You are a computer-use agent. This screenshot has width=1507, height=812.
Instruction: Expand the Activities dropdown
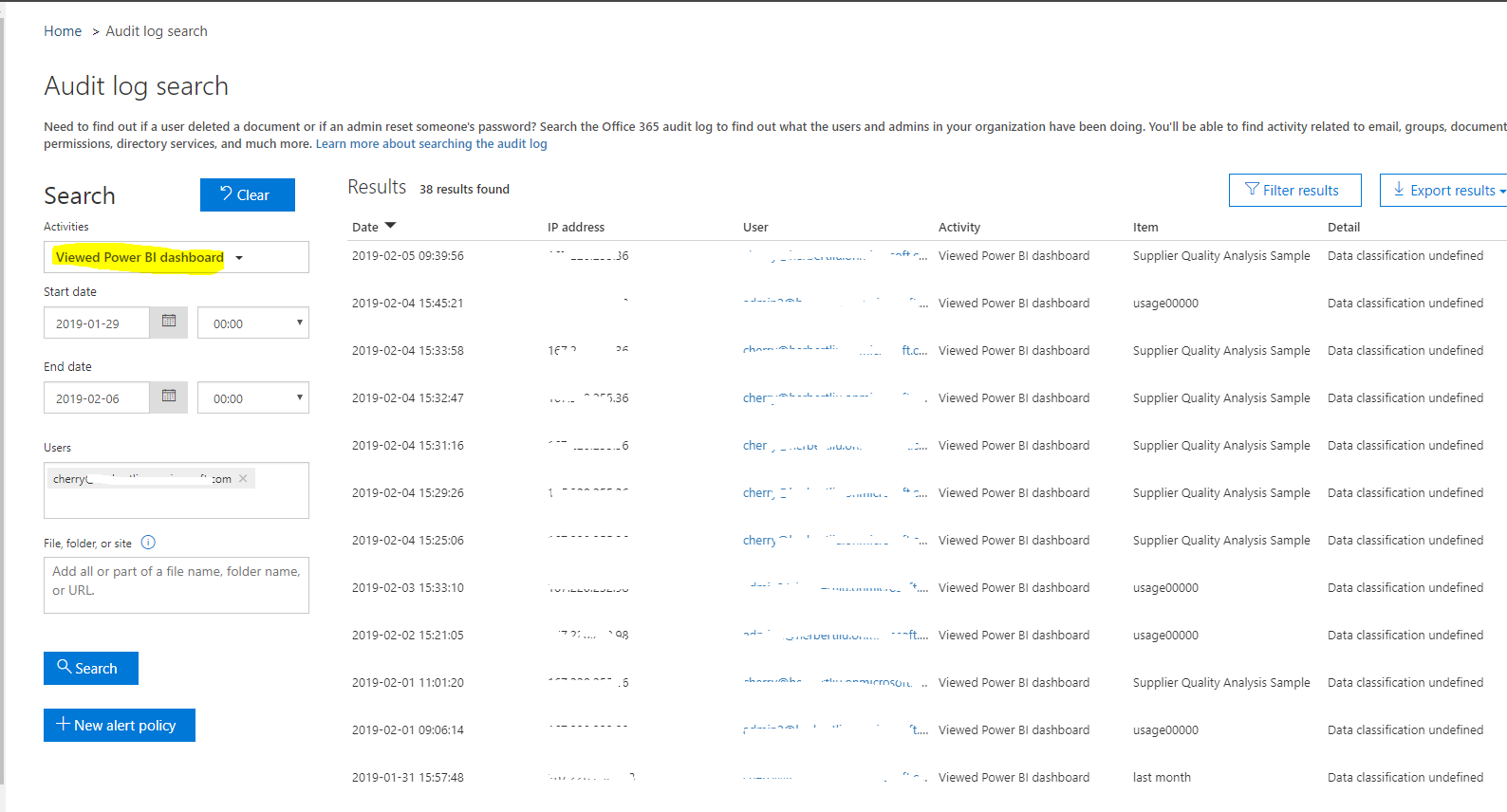[x=177, y=257]
